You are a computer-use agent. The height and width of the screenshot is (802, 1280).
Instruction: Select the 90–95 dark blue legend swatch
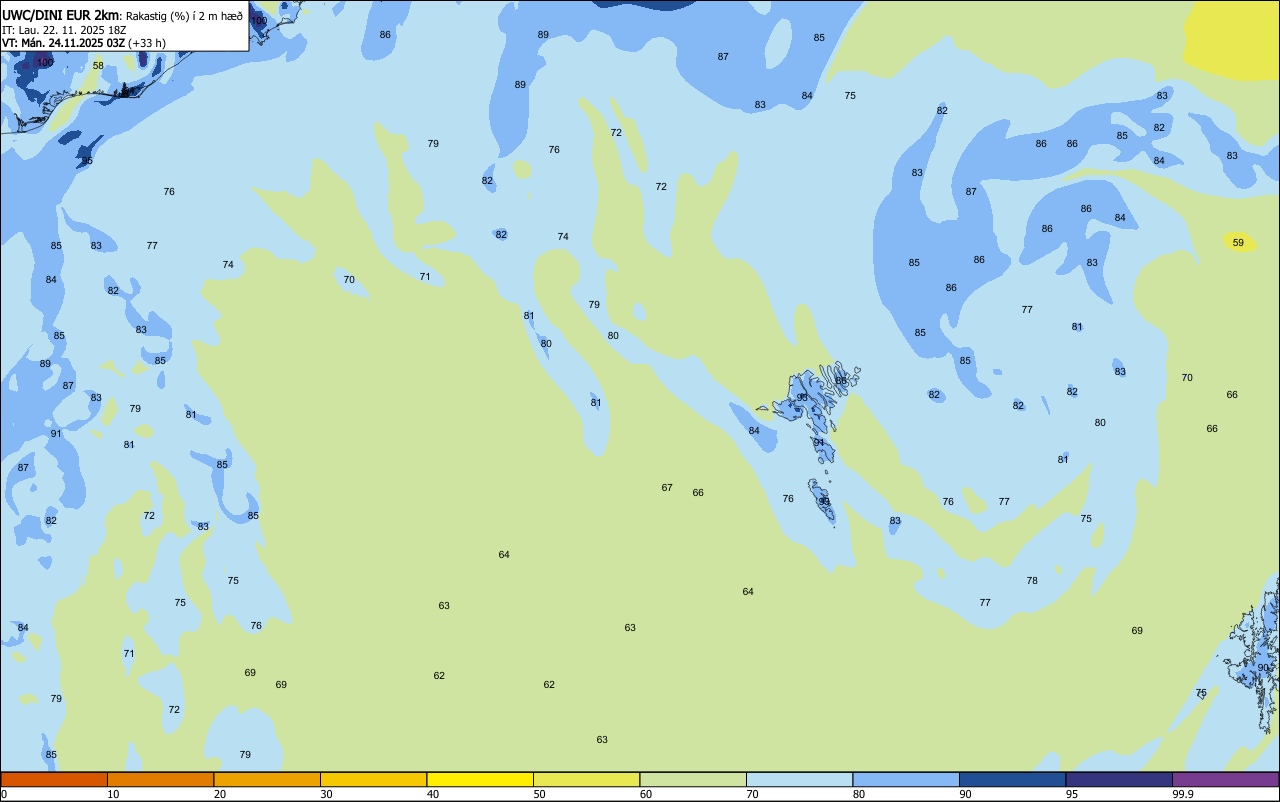1012,779
